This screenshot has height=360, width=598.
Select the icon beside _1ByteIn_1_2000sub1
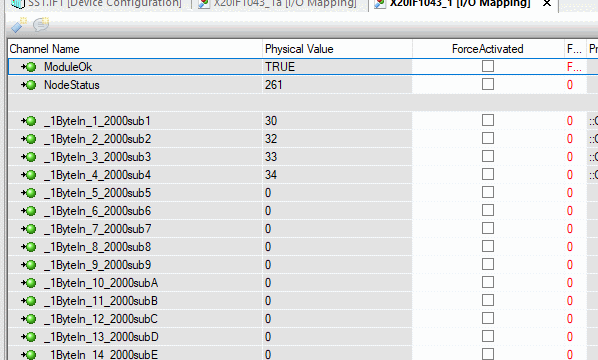[x=29, y=121]
